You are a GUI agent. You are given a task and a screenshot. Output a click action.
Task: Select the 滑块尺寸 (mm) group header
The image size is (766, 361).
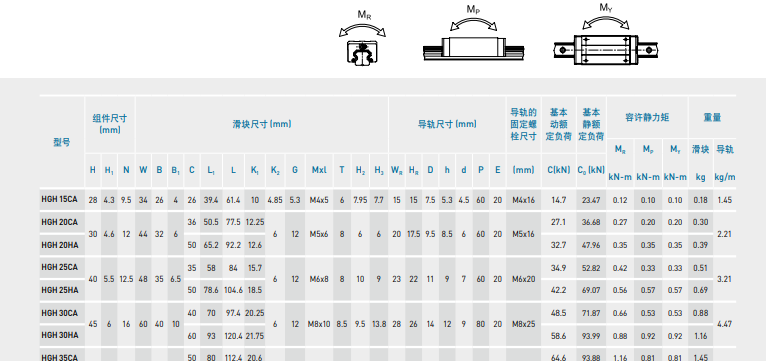click(262, 124)
